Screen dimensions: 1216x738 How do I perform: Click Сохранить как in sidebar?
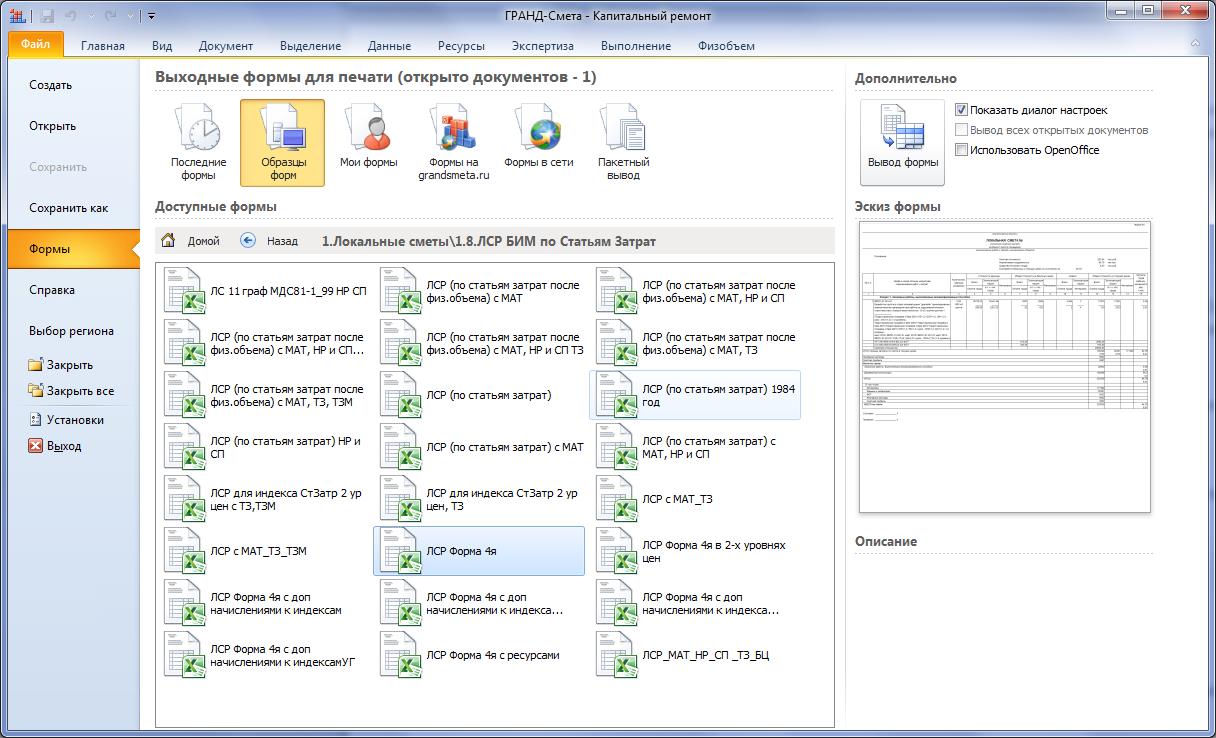pos(68,208)
